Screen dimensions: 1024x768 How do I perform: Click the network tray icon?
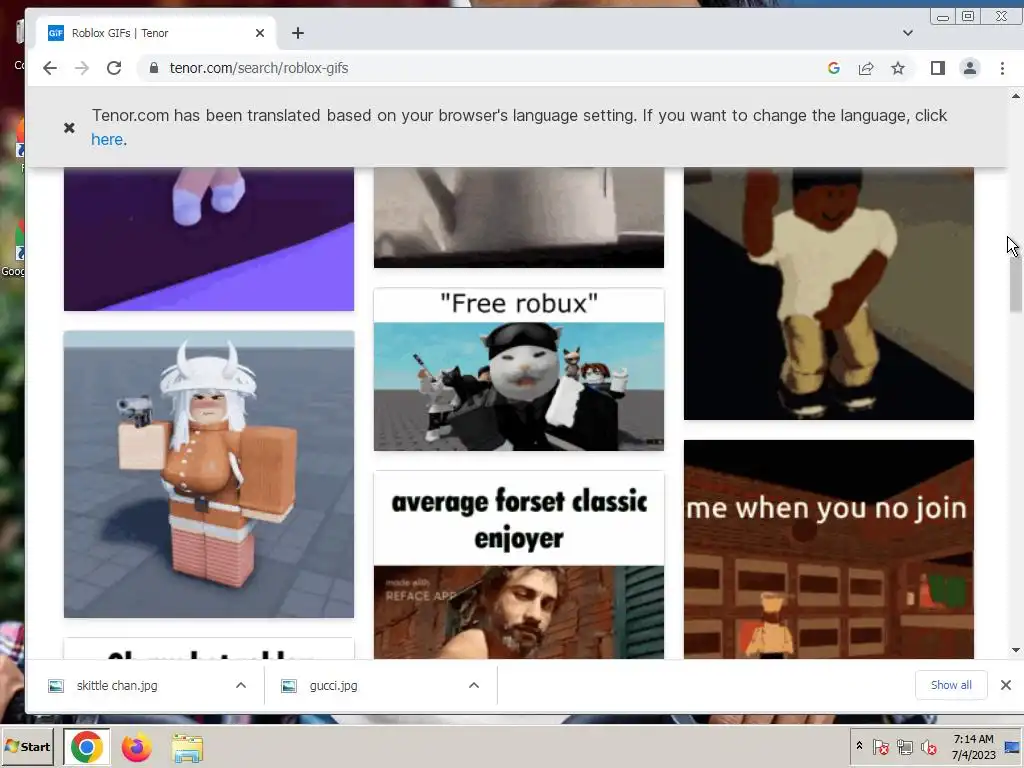(x=904, y=746)
